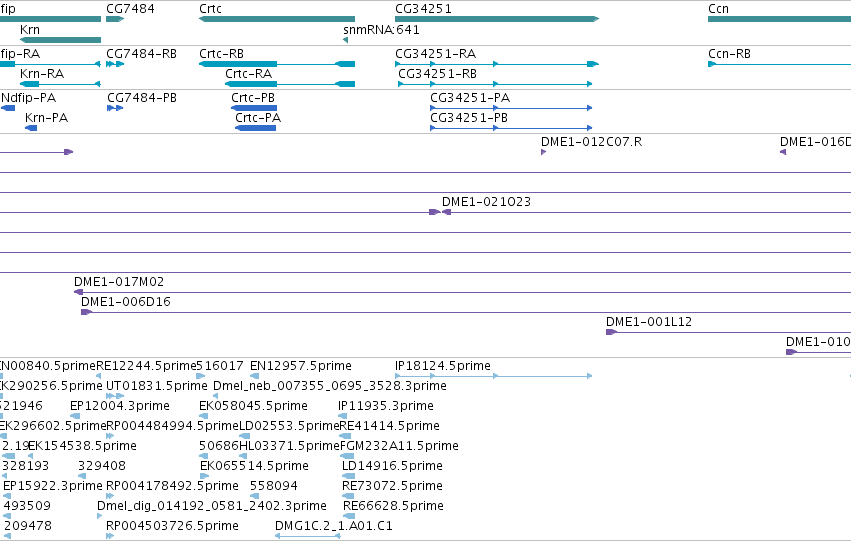Select feature 328193 label

tap(26, 466)
